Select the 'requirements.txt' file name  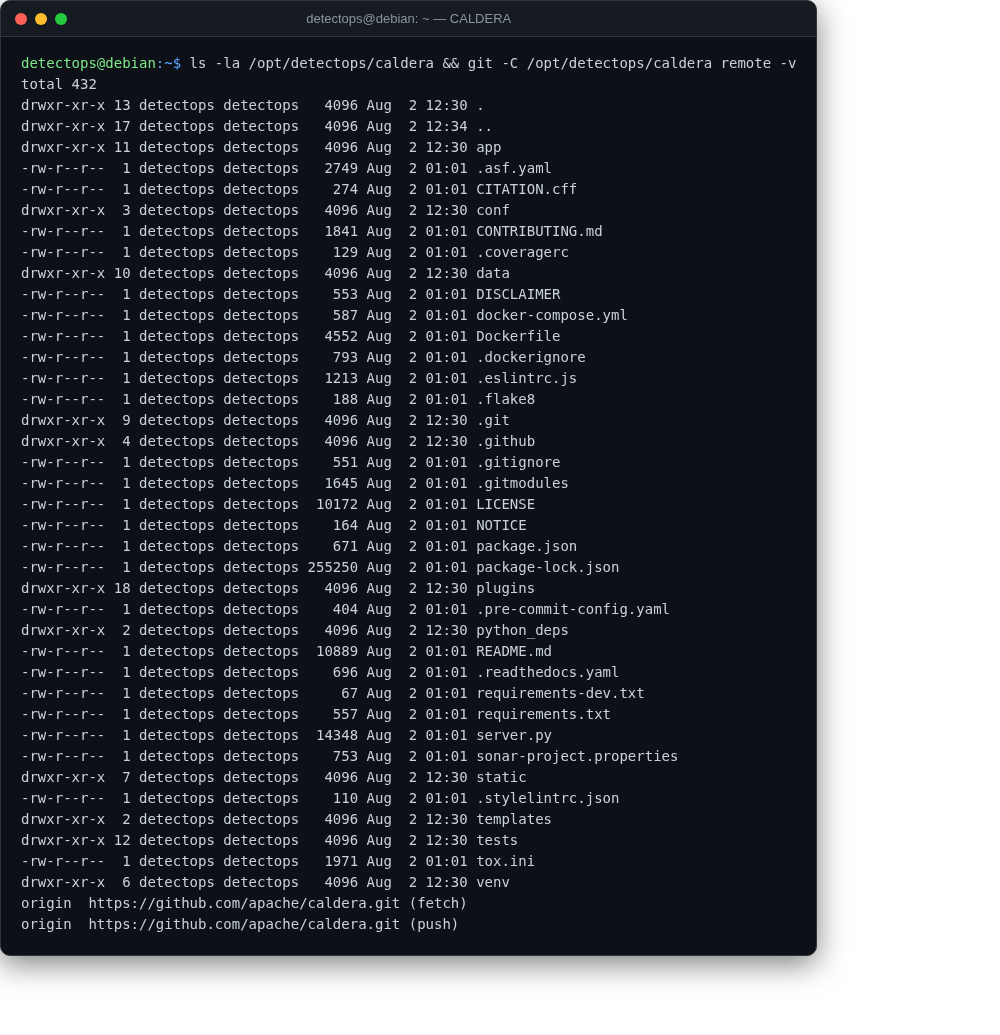pyautogui.click(x=543, y=714)
